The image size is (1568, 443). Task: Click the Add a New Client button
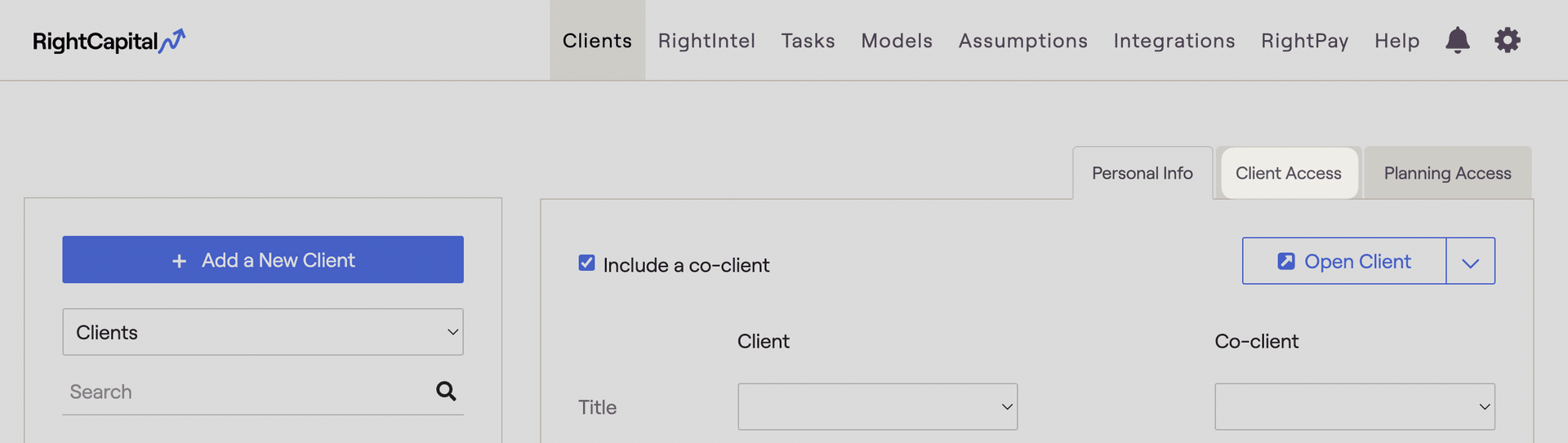[263, 259]
